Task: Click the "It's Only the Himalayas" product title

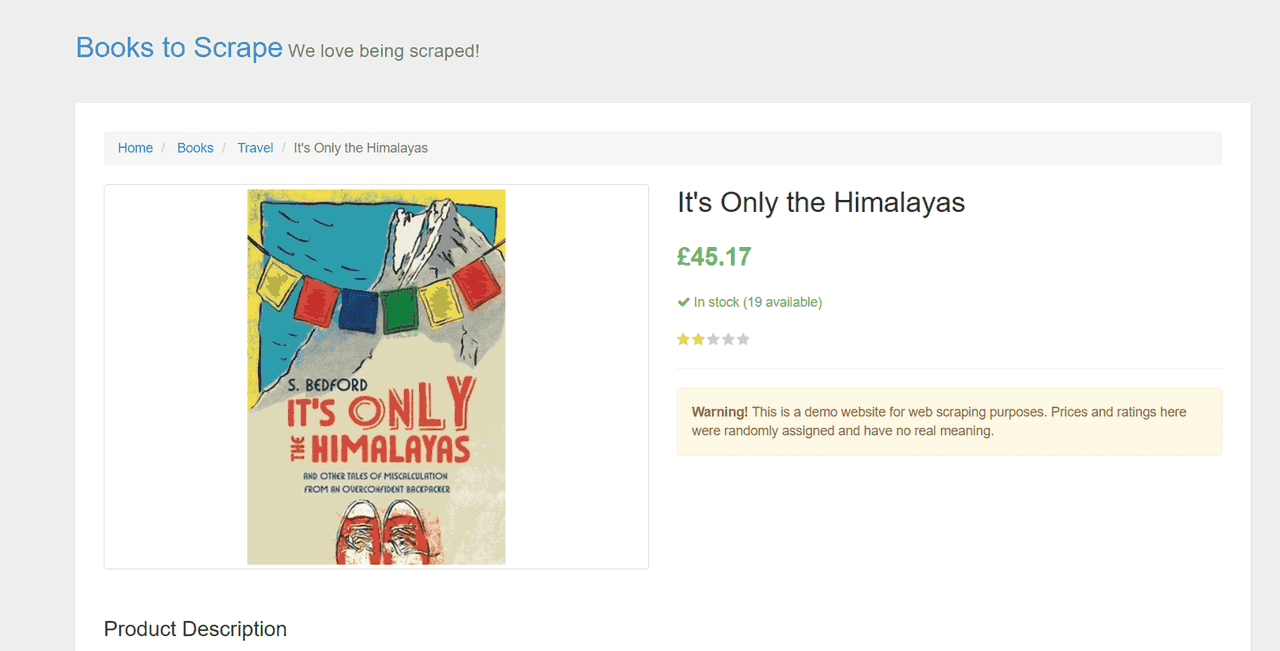Action: tap(821, 203)
